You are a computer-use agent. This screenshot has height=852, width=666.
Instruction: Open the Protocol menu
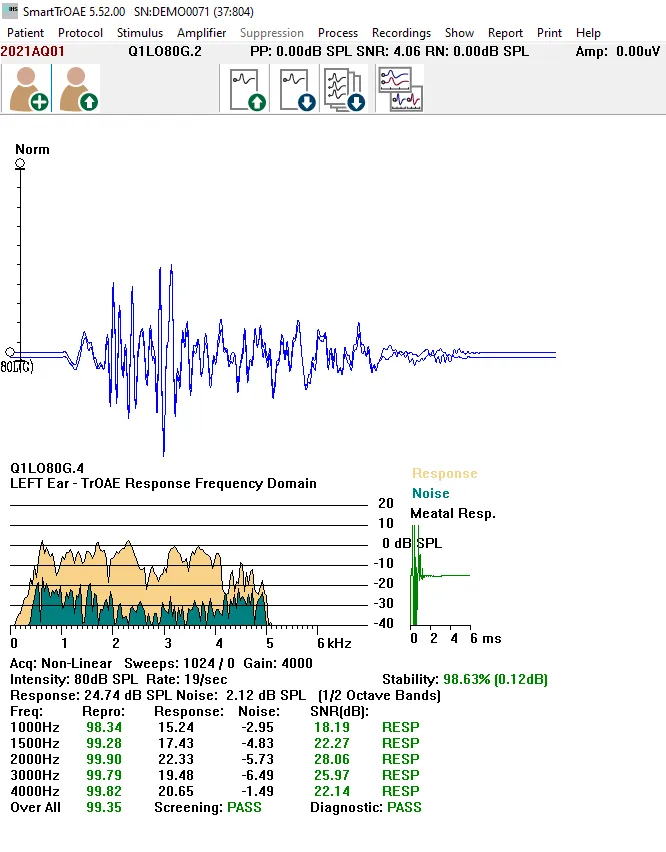tap(80, 33)
